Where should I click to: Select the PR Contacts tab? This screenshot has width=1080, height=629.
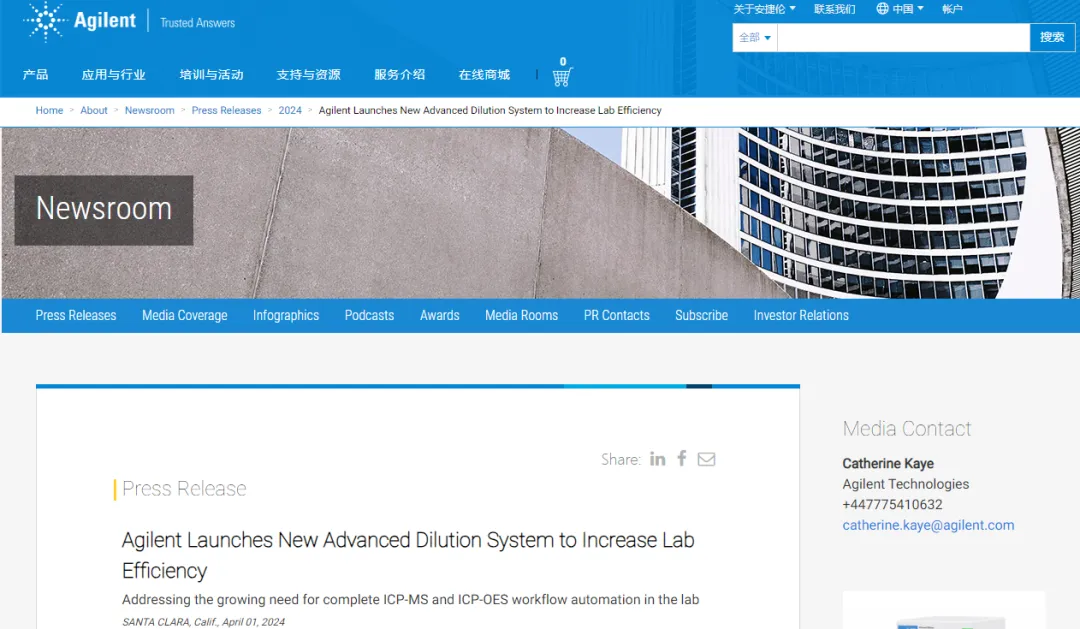pos(616,316)
